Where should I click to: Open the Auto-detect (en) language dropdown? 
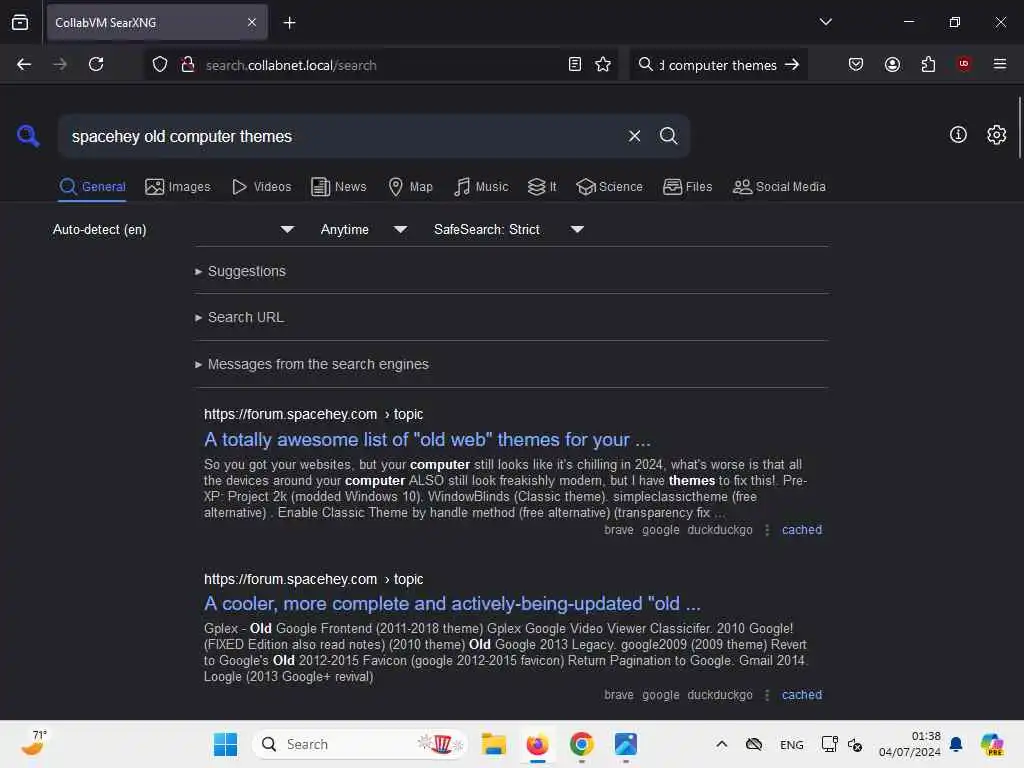[x=173, y=229]
